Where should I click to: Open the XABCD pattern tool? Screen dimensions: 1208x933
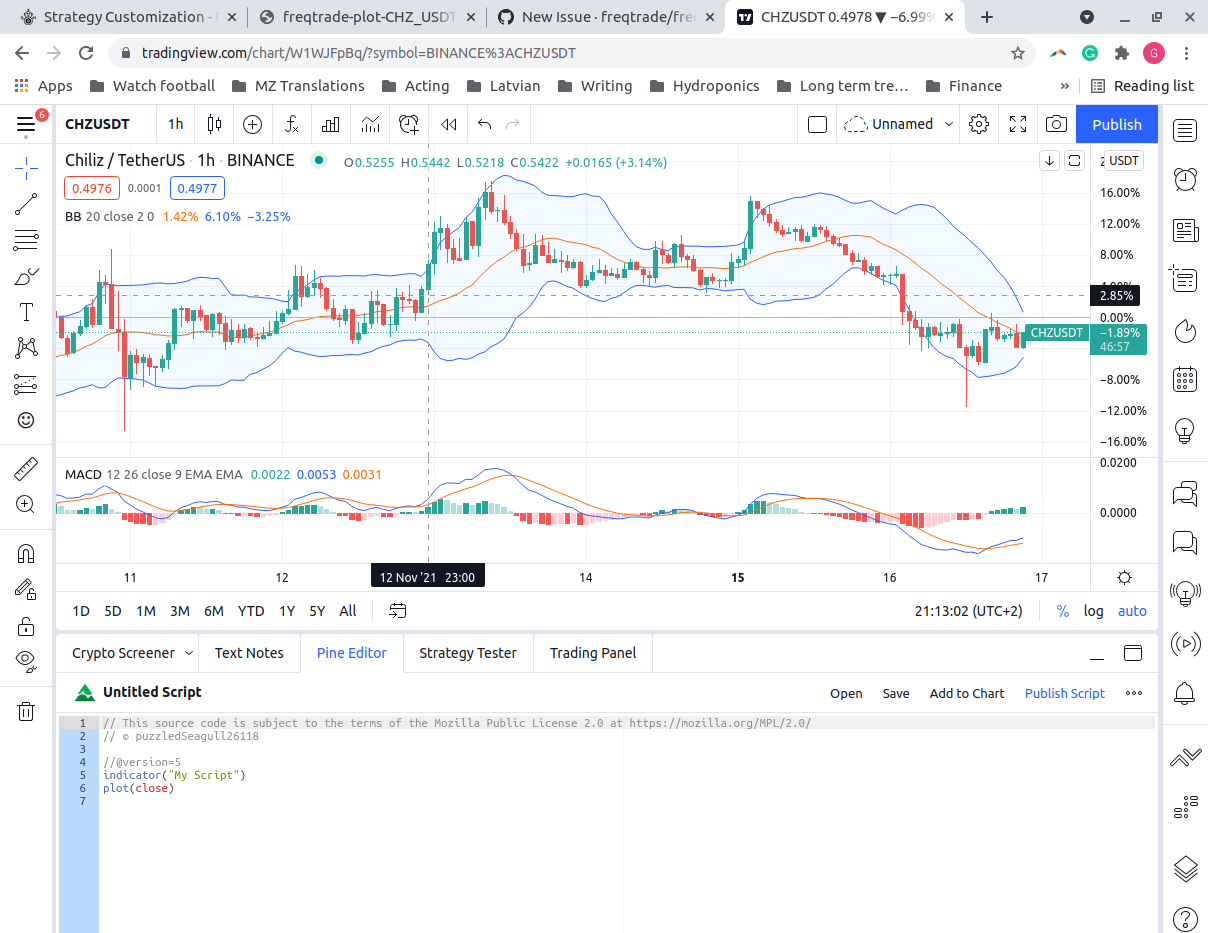pyautogui.click(x=25, y=348)
